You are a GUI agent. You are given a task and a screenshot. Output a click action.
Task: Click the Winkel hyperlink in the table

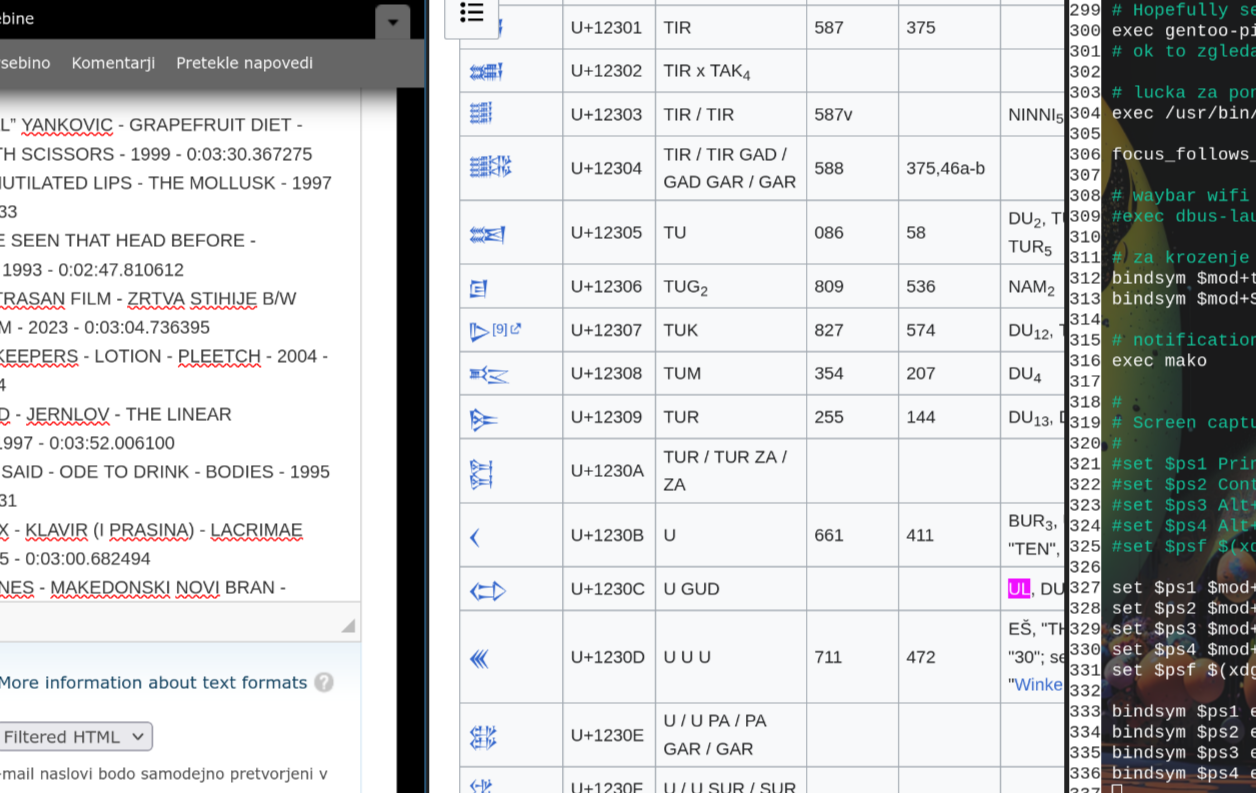tap(1038, 685)
